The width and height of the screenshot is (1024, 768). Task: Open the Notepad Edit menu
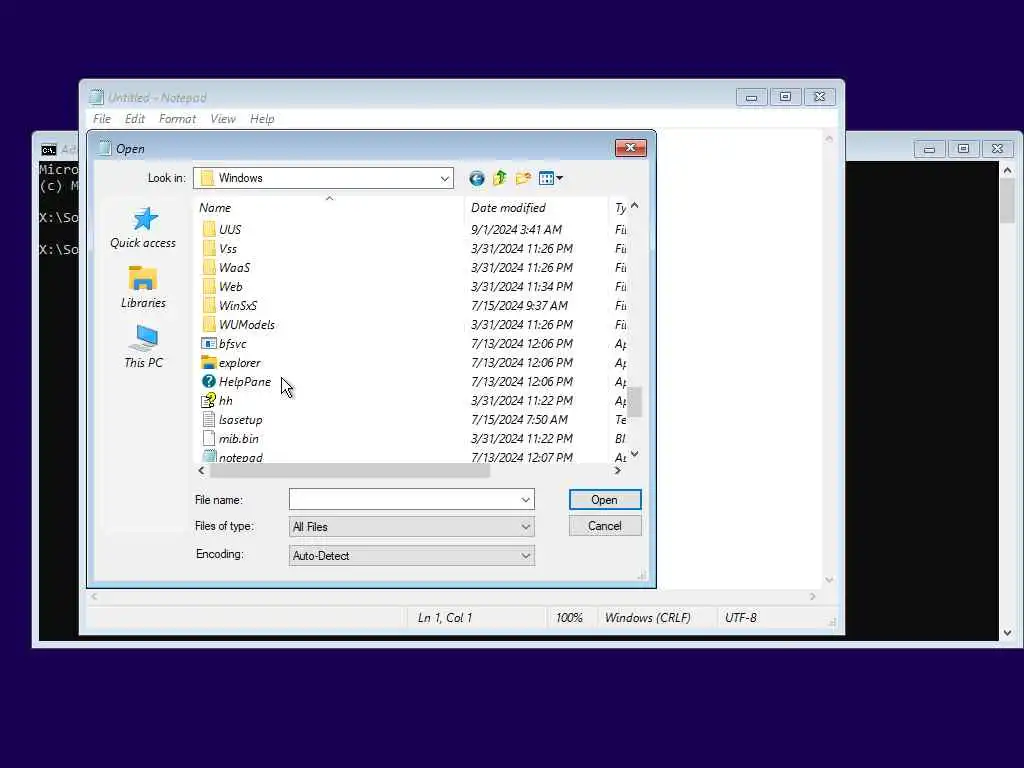point(135,119)
